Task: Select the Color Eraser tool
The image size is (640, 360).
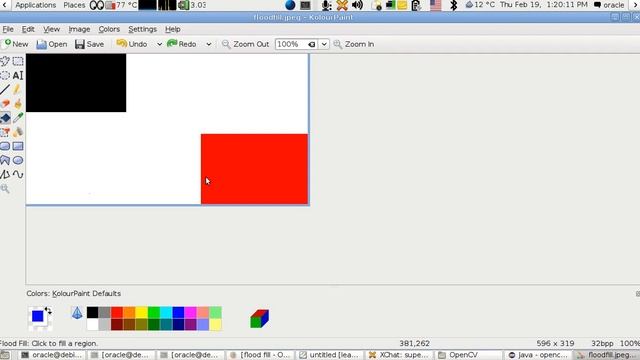Action: (x=5, y=132)
